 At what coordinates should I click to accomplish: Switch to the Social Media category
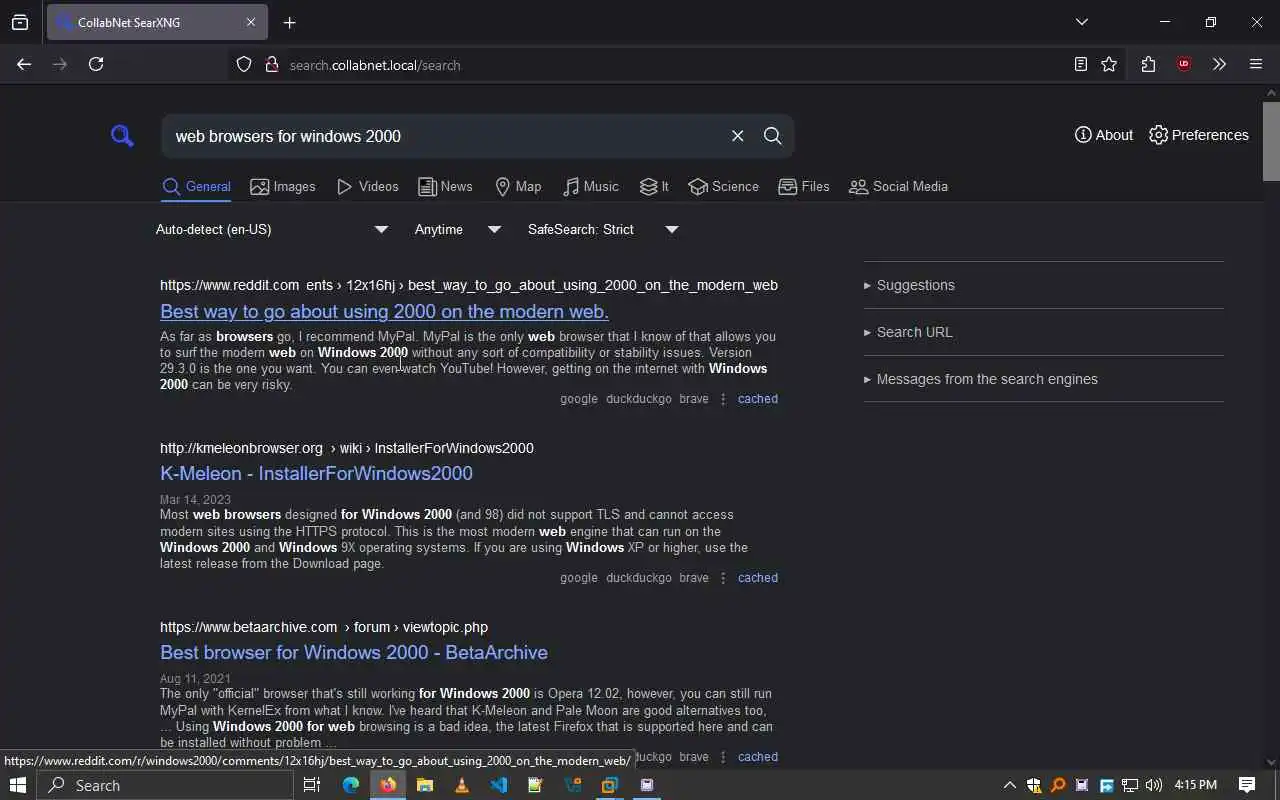point(898,186)
